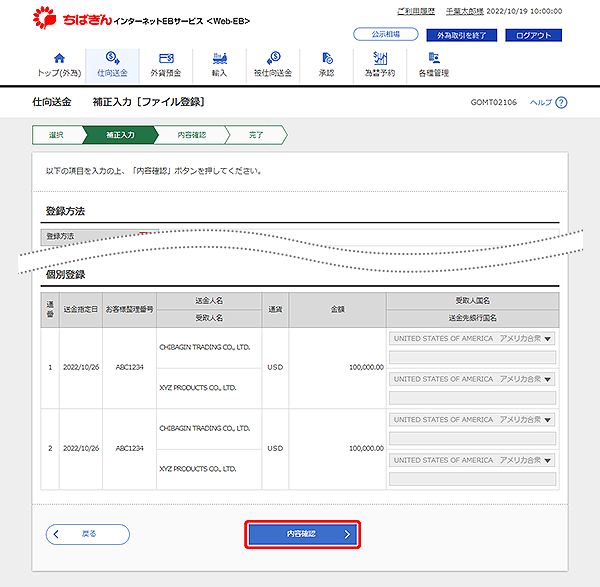Click the トップ(外為) home icon
600x587 pixels.
58,58
